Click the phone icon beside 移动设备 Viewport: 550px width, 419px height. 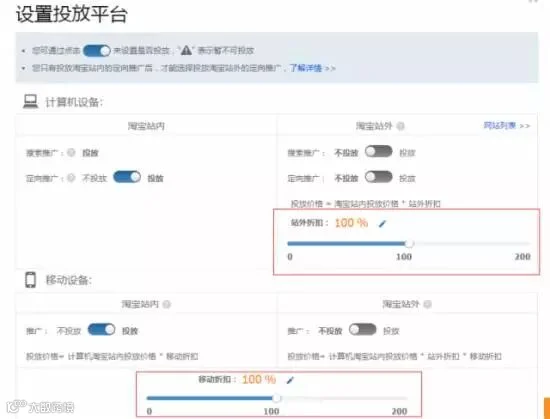click(x=31, y=280)
